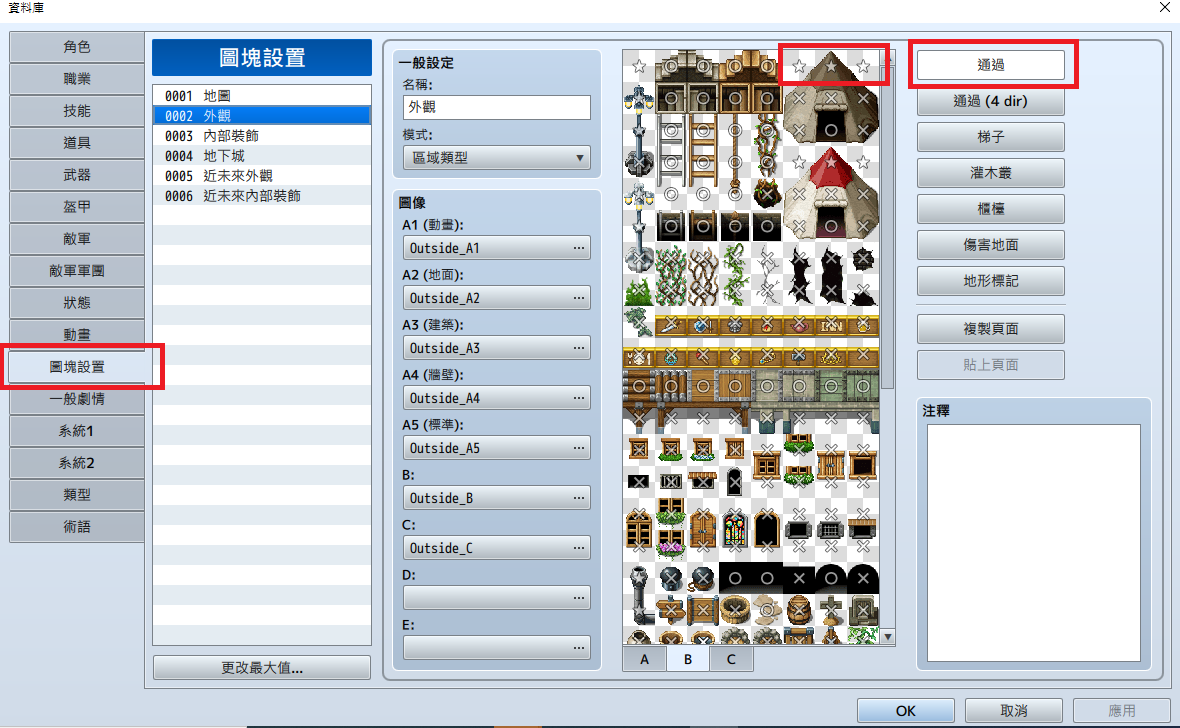Select the beer mug sign tile
The width and height of the screenshot is (1180, 728).
click(863, 324)
